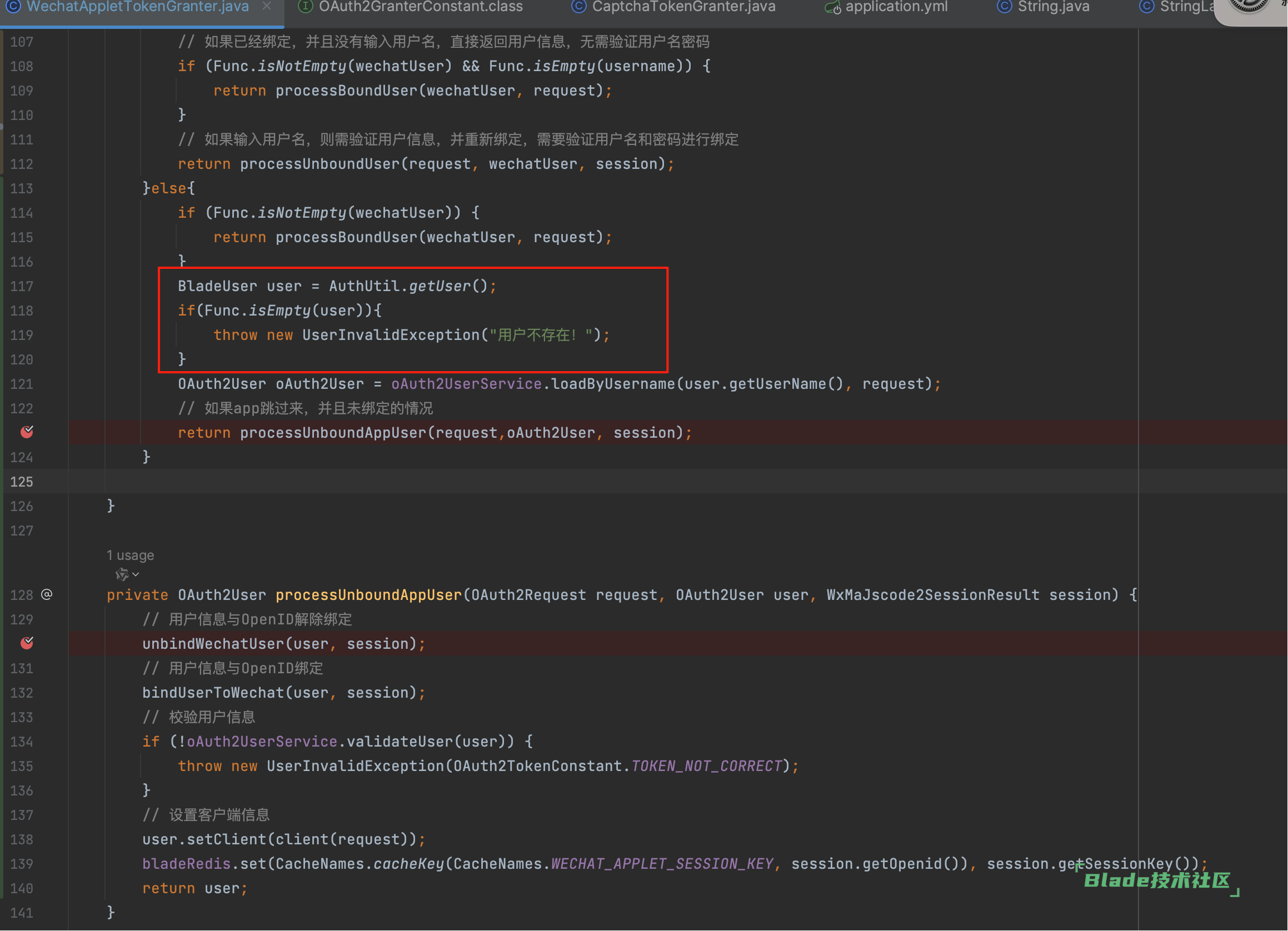1288x931 pixels.
Task: Click processUnboundUser call on line 112
Action: pos(319,163)
